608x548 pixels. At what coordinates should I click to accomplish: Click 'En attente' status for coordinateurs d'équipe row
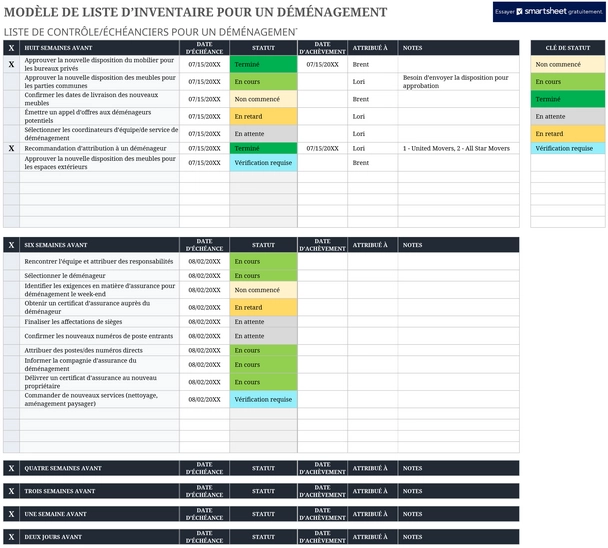point(263,134)
